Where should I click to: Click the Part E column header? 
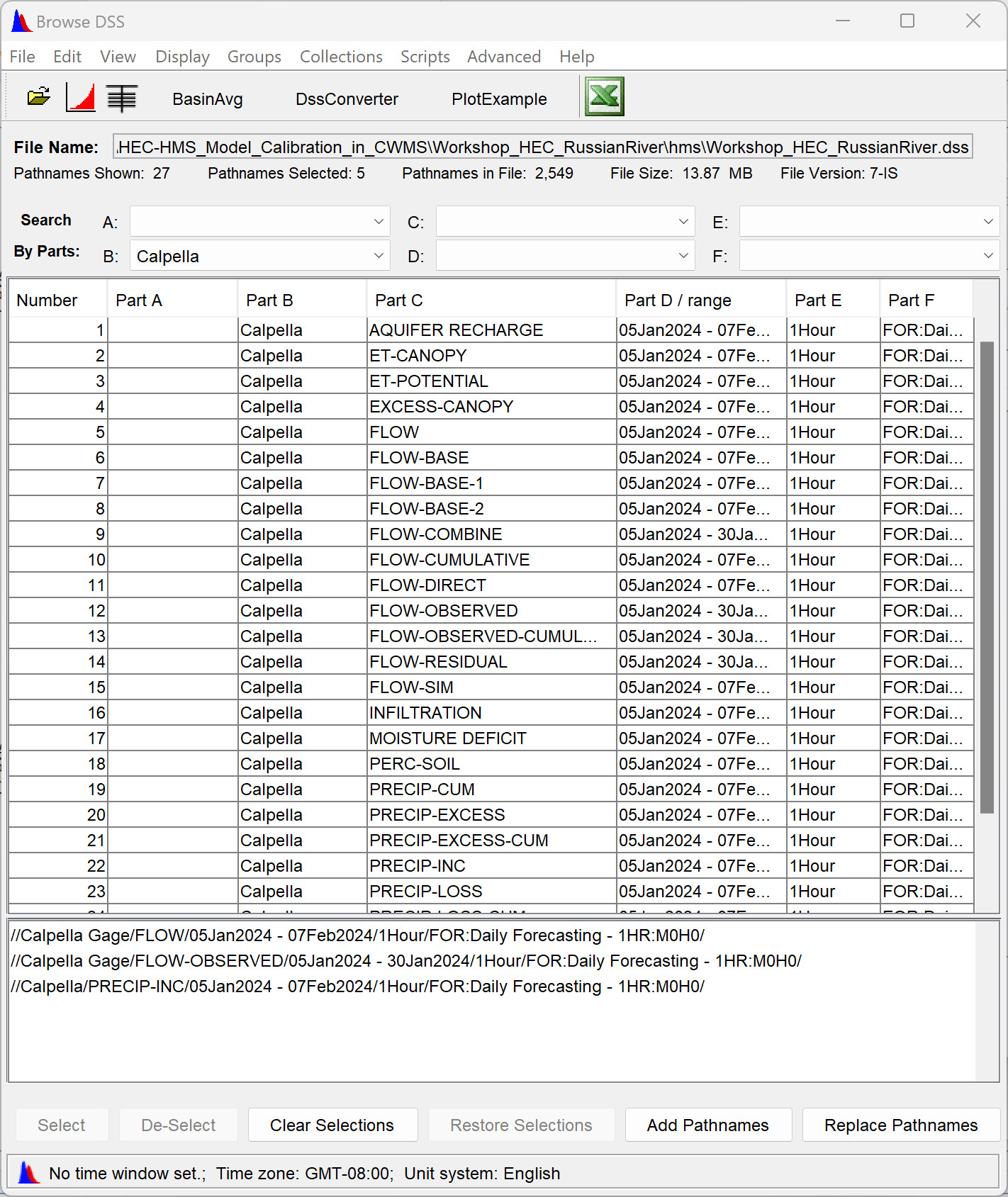coord(833,300)
